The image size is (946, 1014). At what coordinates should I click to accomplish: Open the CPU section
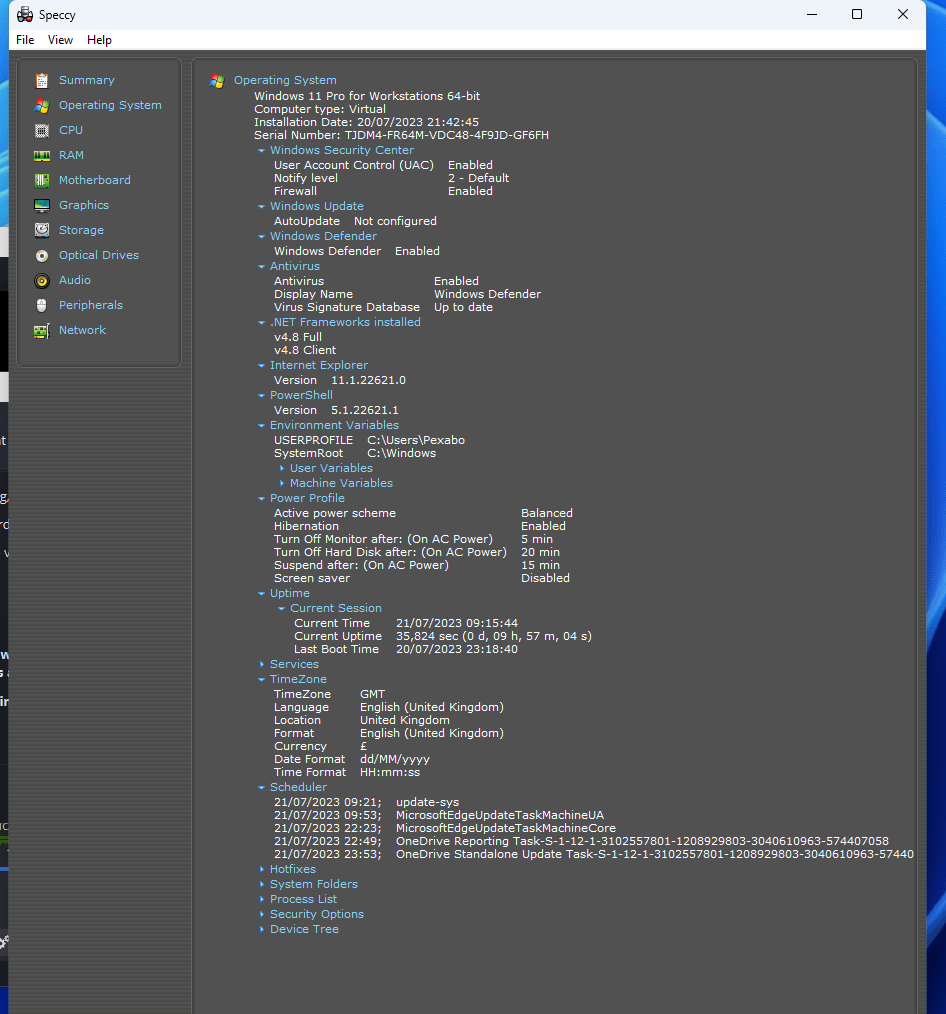tap(70, 130)
